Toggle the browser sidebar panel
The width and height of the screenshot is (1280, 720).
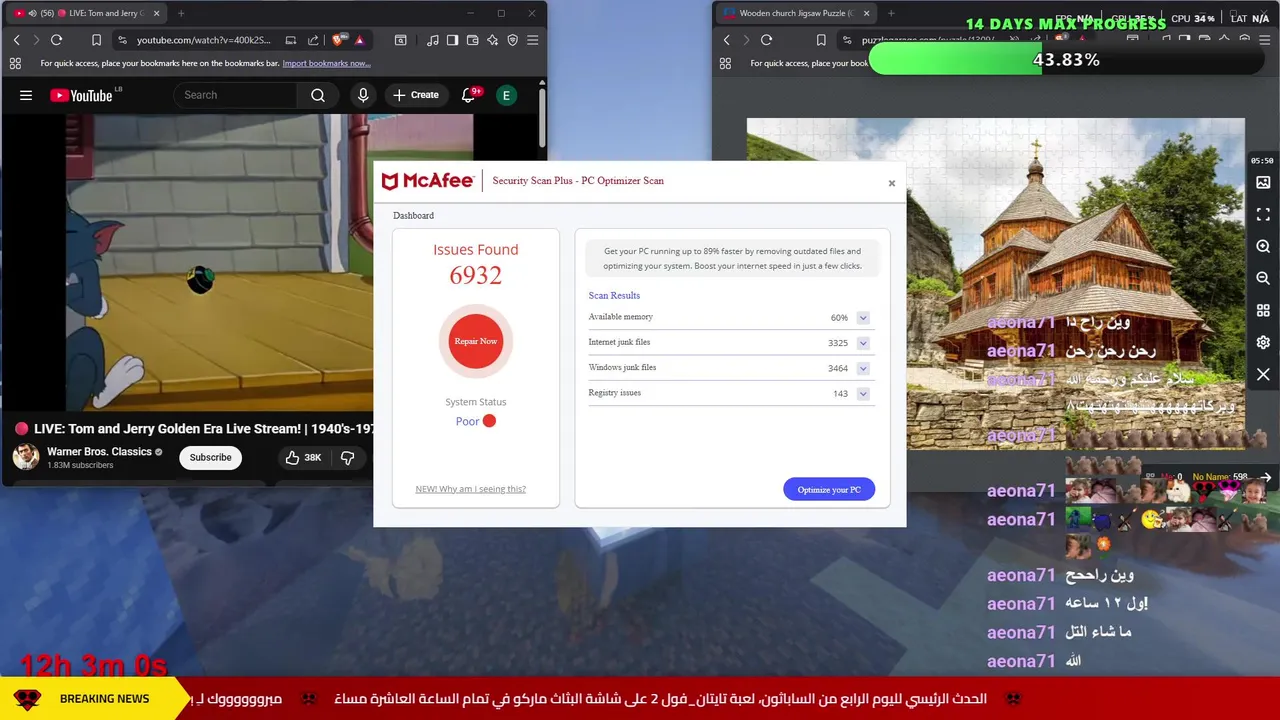(x=452, y=40)
